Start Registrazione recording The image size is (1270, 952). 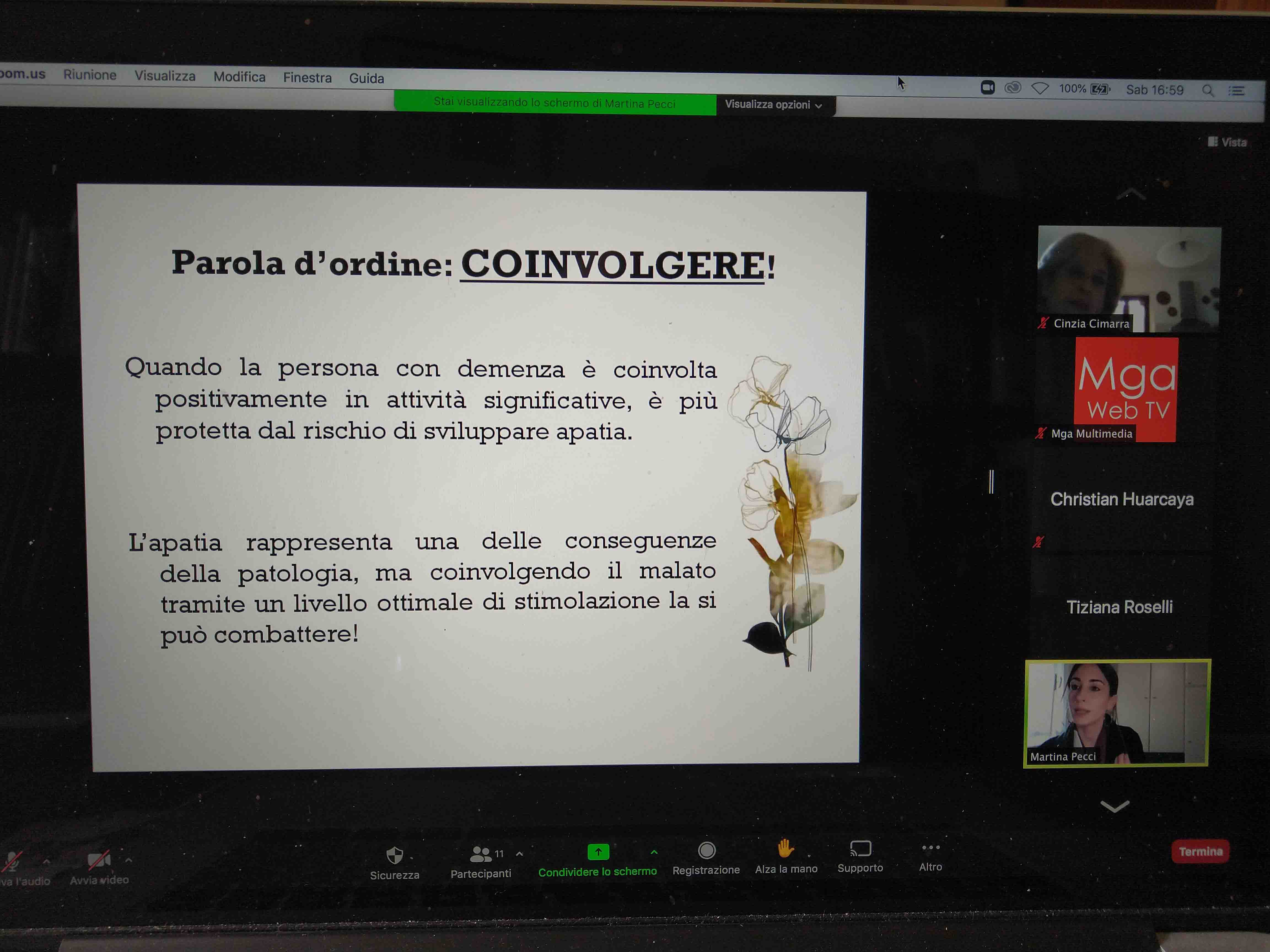click(706, 858)
